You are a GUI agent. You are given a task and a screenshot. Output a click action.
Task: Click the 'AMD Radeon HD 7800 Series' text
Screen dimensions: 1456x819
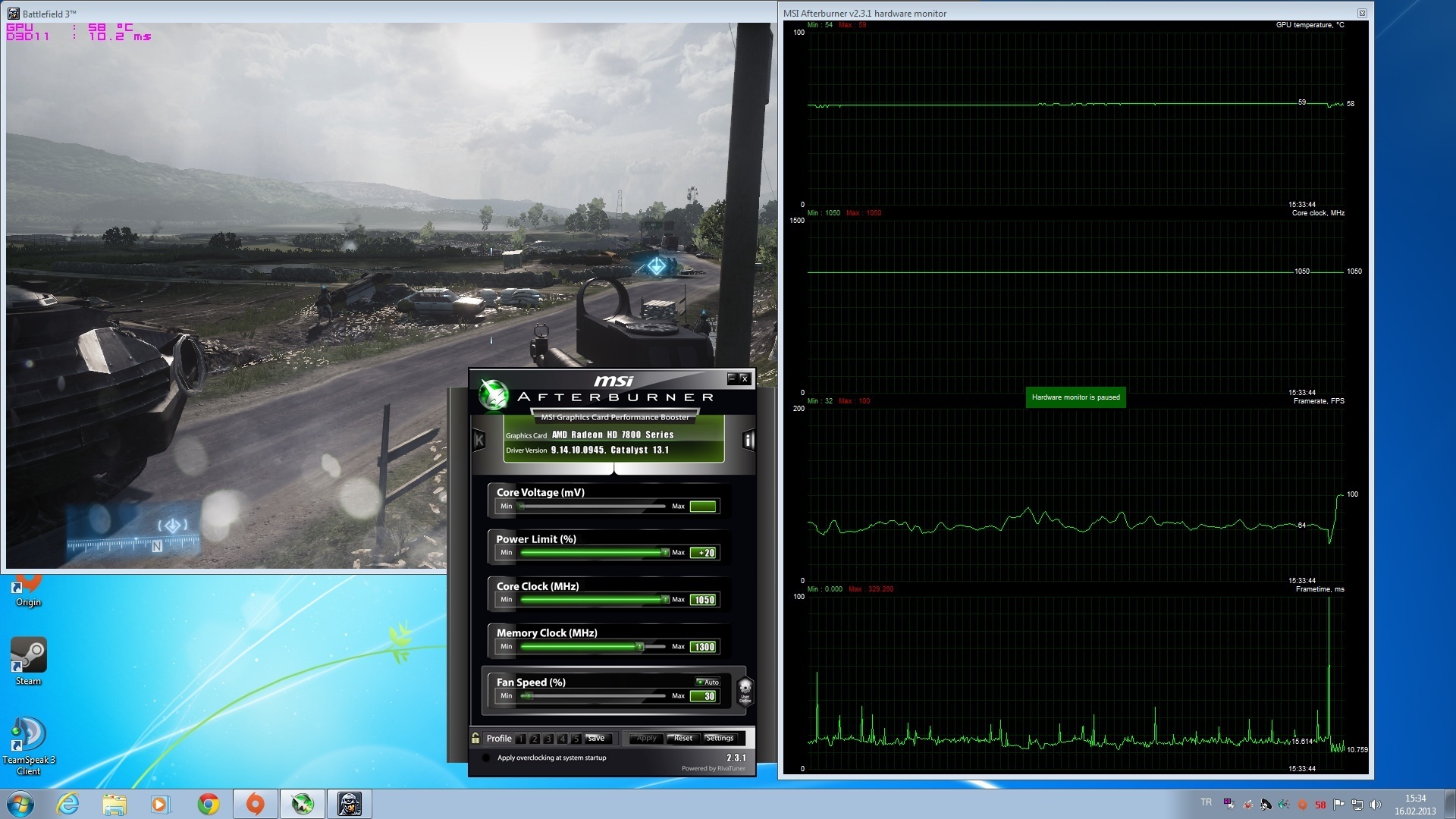coord(613,435)
